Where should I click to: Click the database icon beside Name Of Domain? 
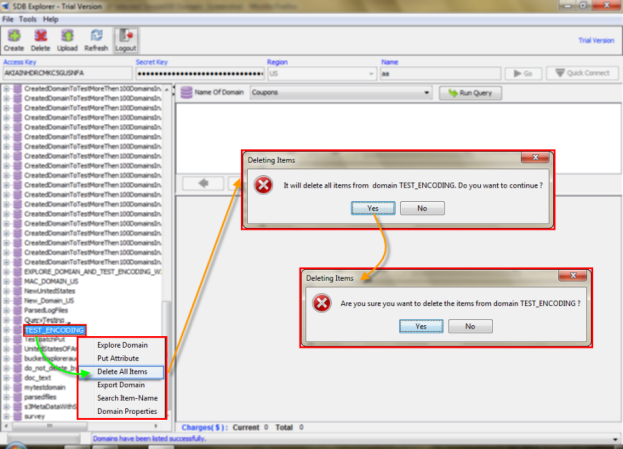coord(186,93)
